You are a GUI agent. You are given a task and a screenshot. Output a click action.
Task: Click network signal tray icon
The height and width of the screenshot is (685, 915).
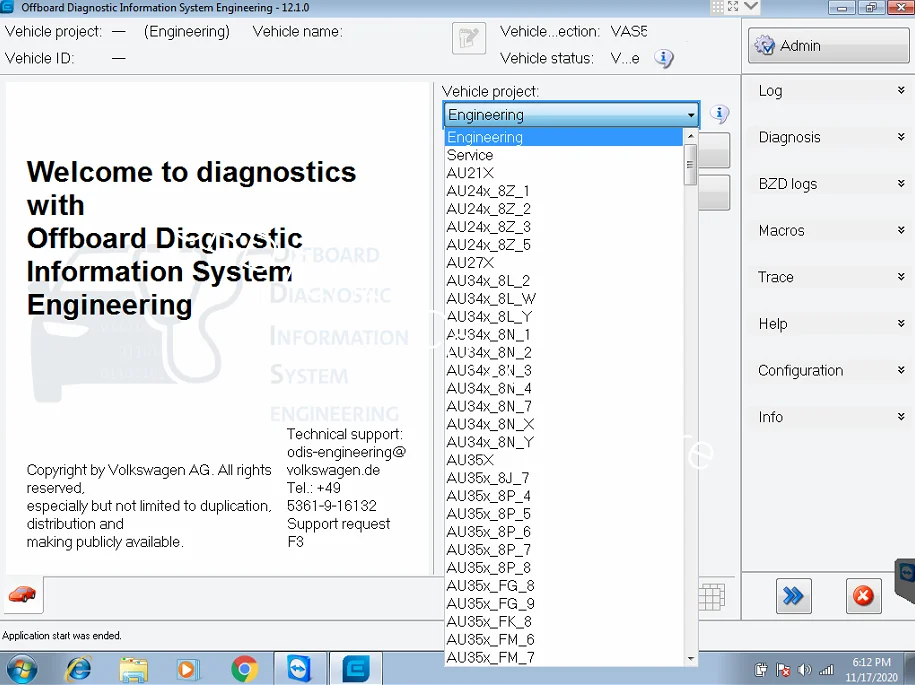(827, 670)
